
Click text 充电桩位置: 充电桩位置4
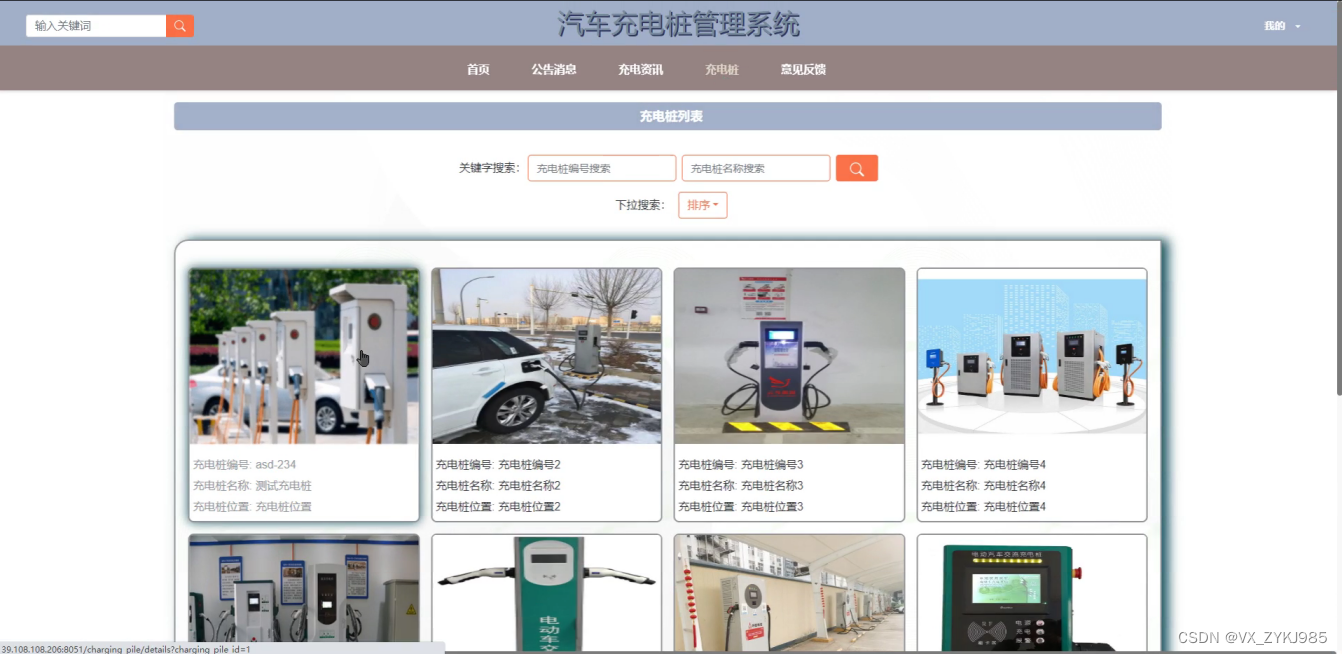pos(983,507)
